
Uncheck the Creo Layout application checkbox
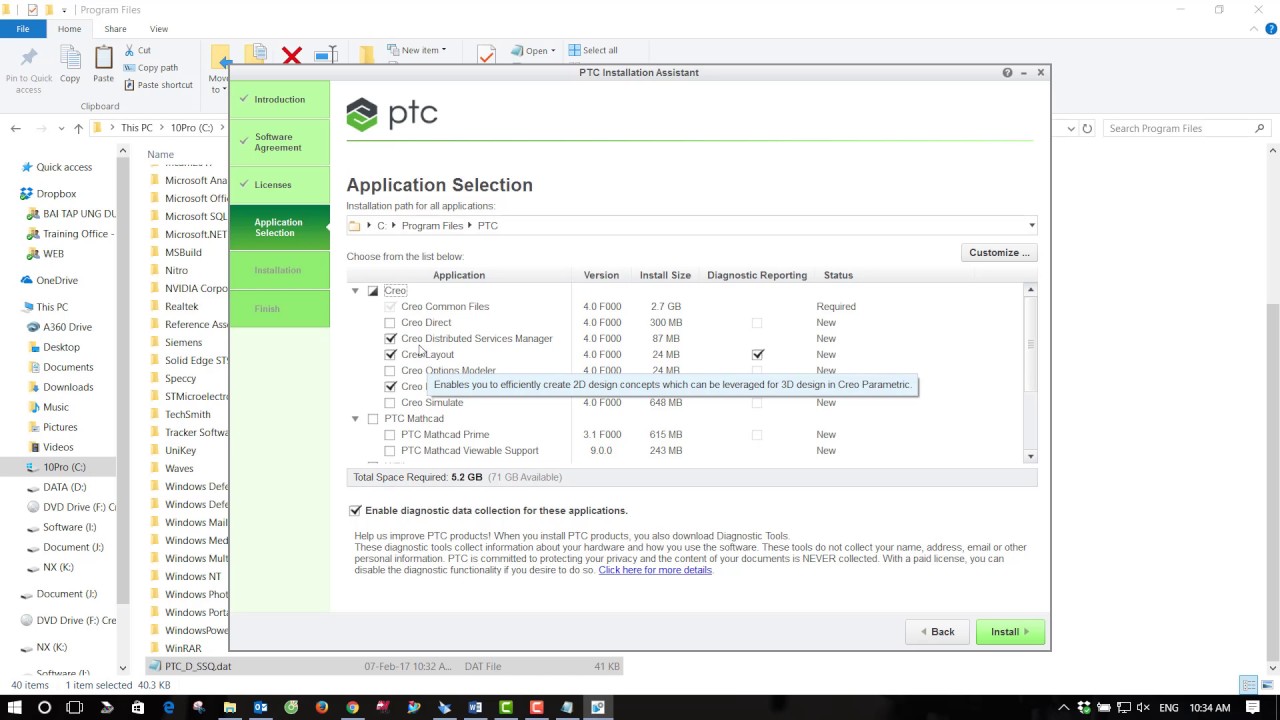coord(390,355)
